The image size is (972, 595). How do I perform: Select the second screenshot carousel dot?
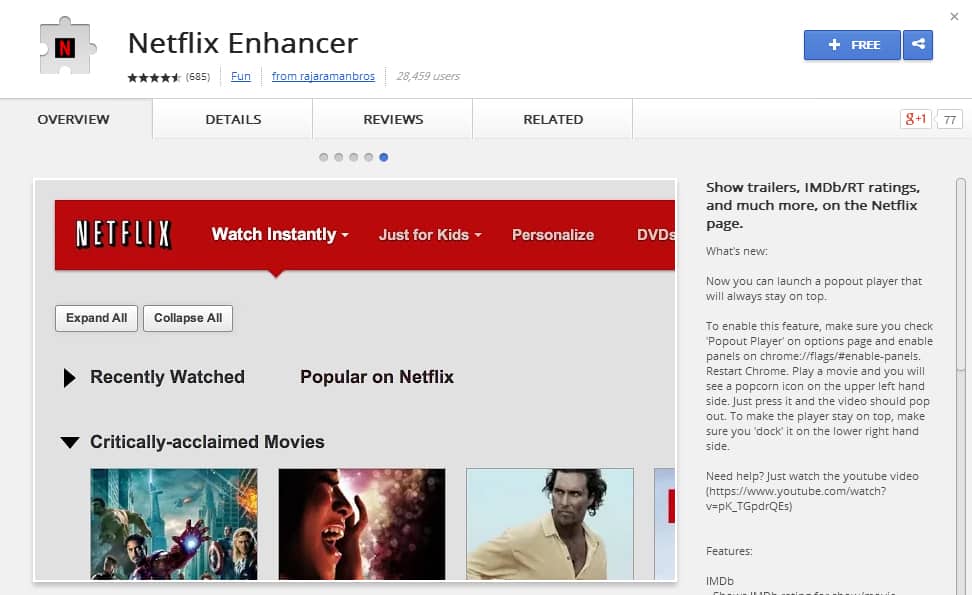338,157
